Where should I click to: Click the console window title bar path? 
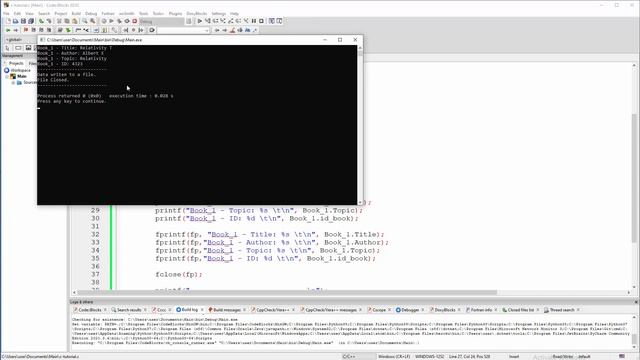[94, 40]
